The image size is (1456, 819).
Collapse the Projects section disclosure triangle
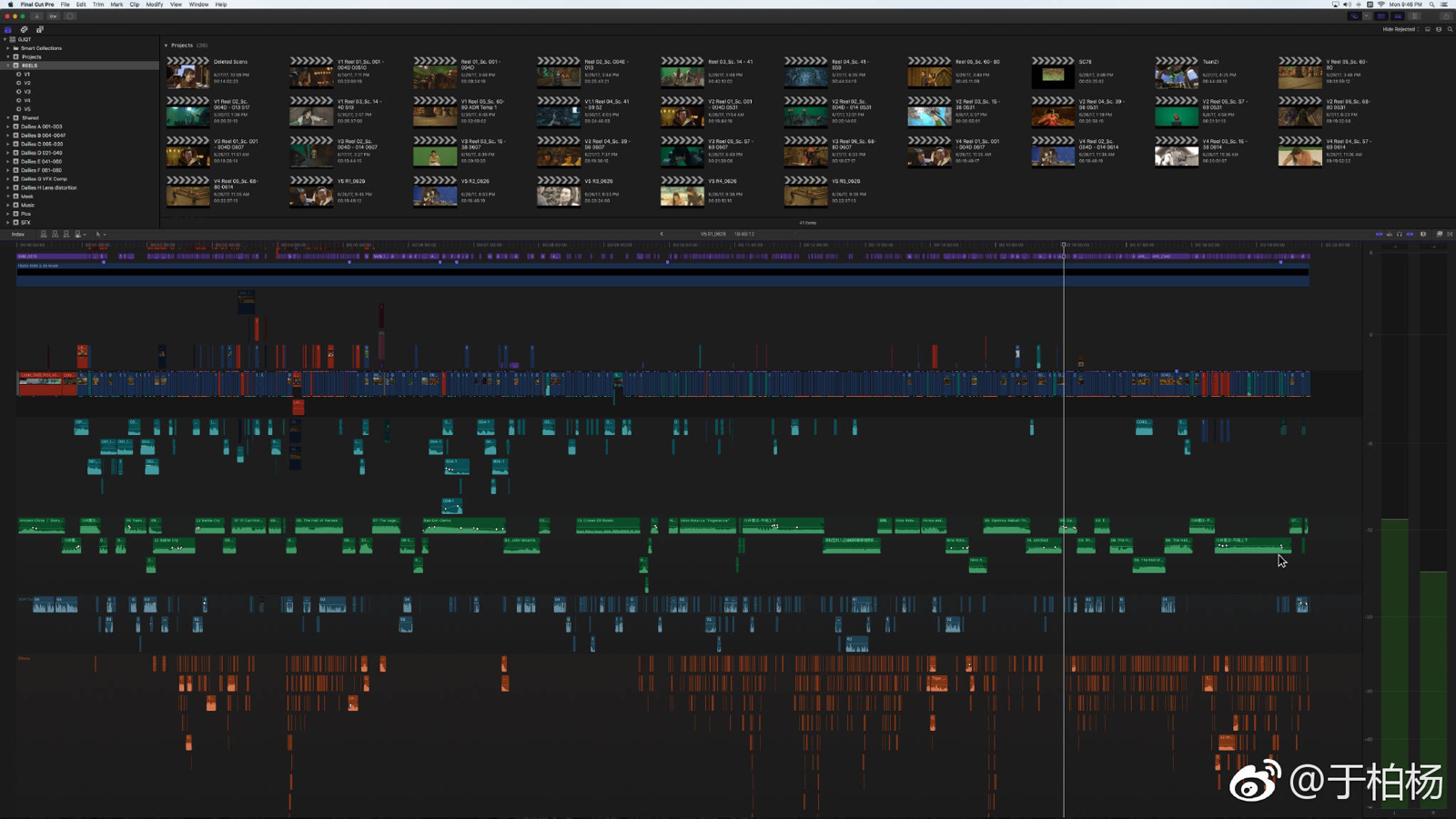click(x=166, y=45)
